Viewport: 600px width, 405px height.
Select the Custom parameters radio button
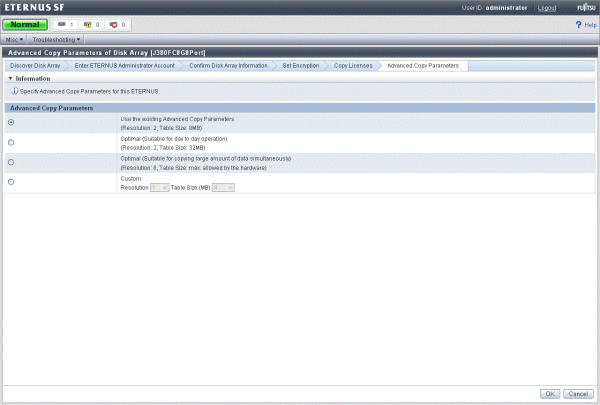point(11,182)
